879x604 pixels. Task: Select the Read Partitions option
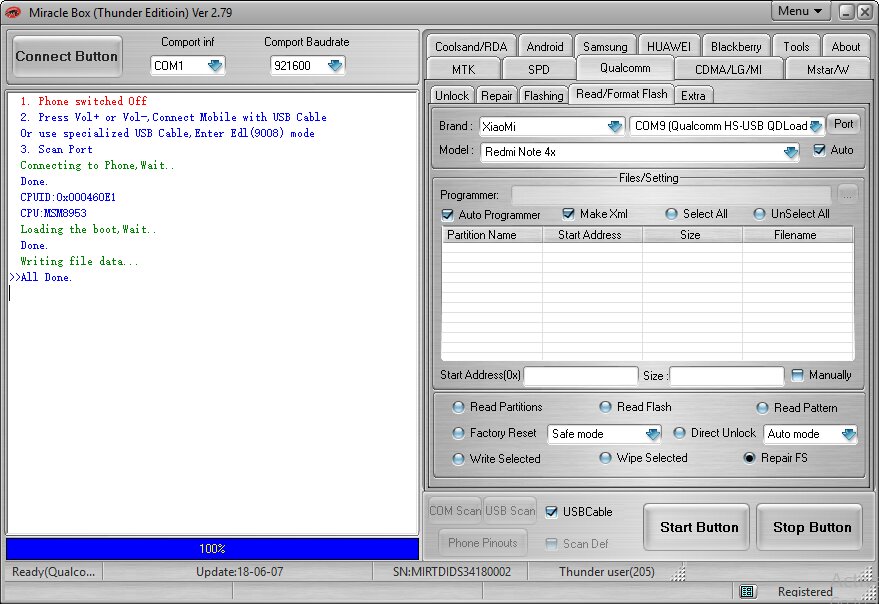(459, 407)
